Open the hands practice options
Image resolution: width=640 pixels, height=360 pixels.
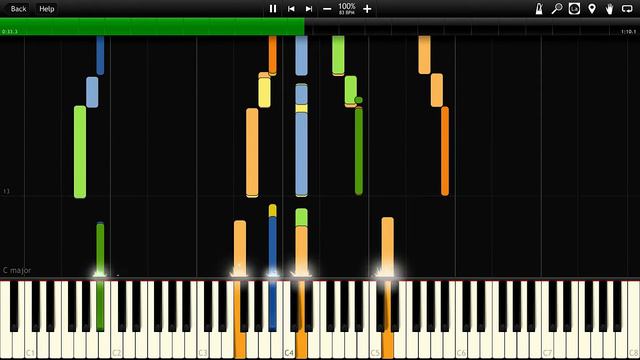(x=609, y=9)
